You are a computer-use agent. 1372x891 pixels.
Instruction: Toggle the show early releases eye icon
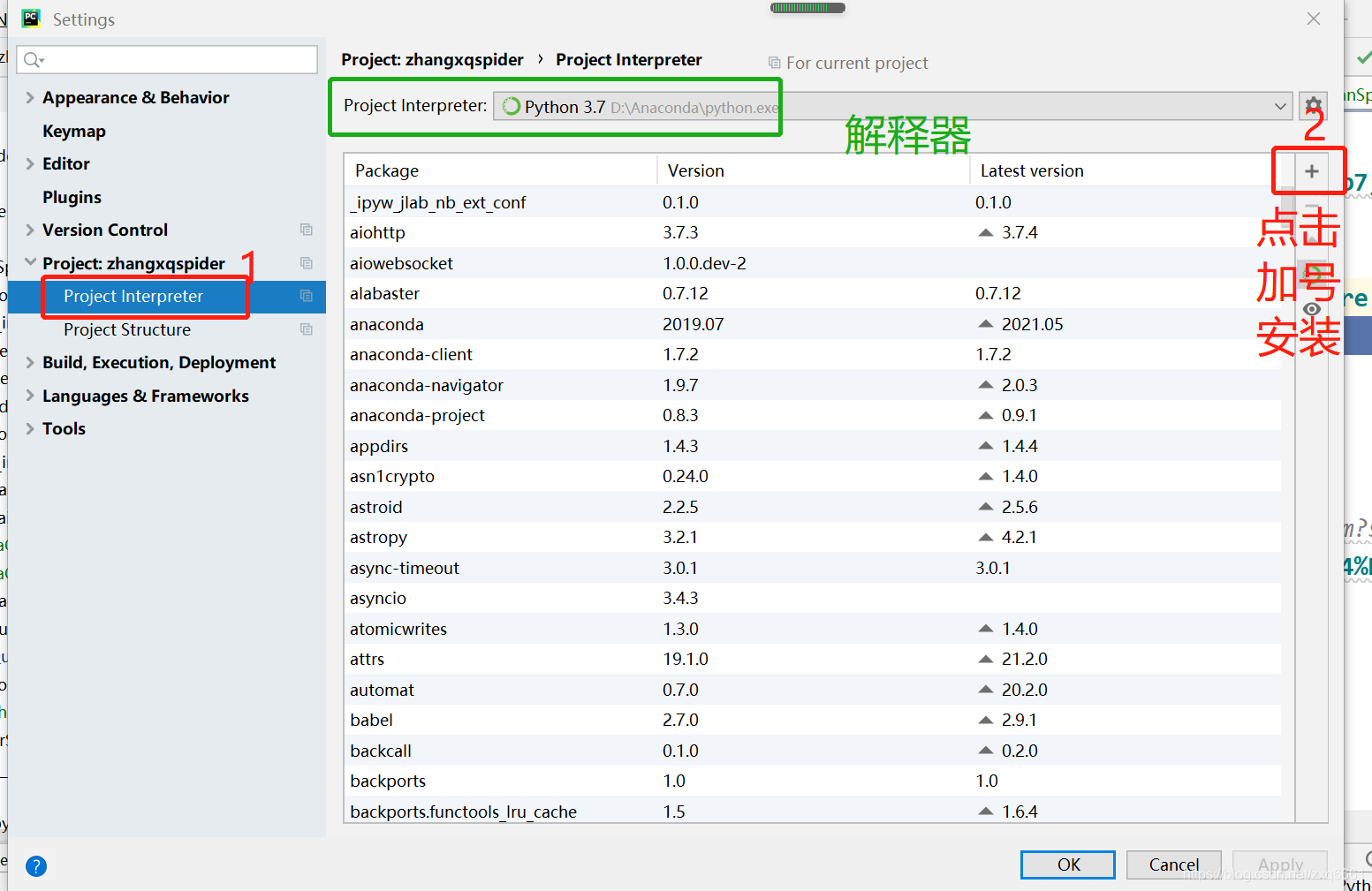coord(1312,309)
